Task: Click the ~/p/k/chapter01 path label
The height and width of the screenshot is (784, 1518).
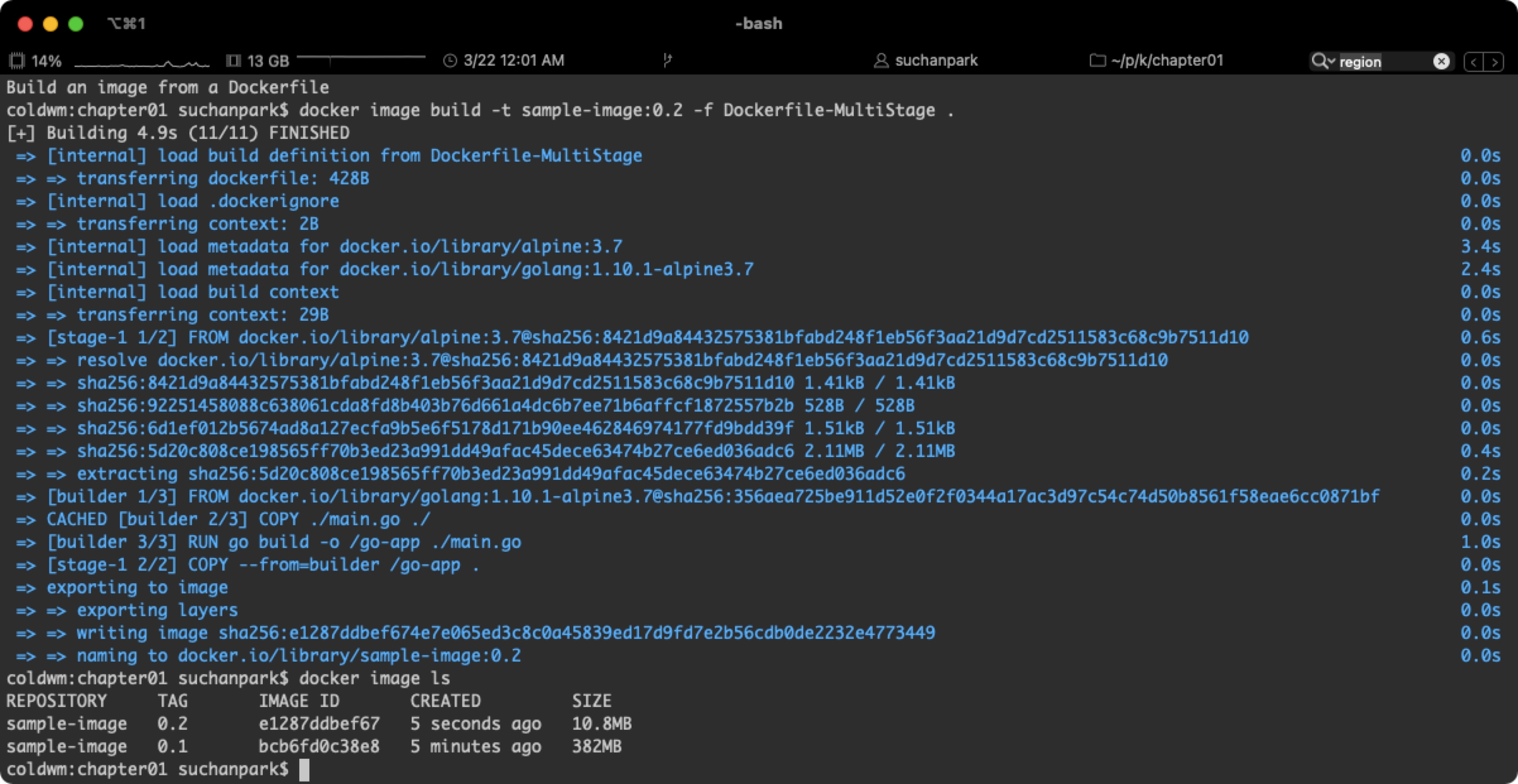Action: click(x=1167, y=61)
